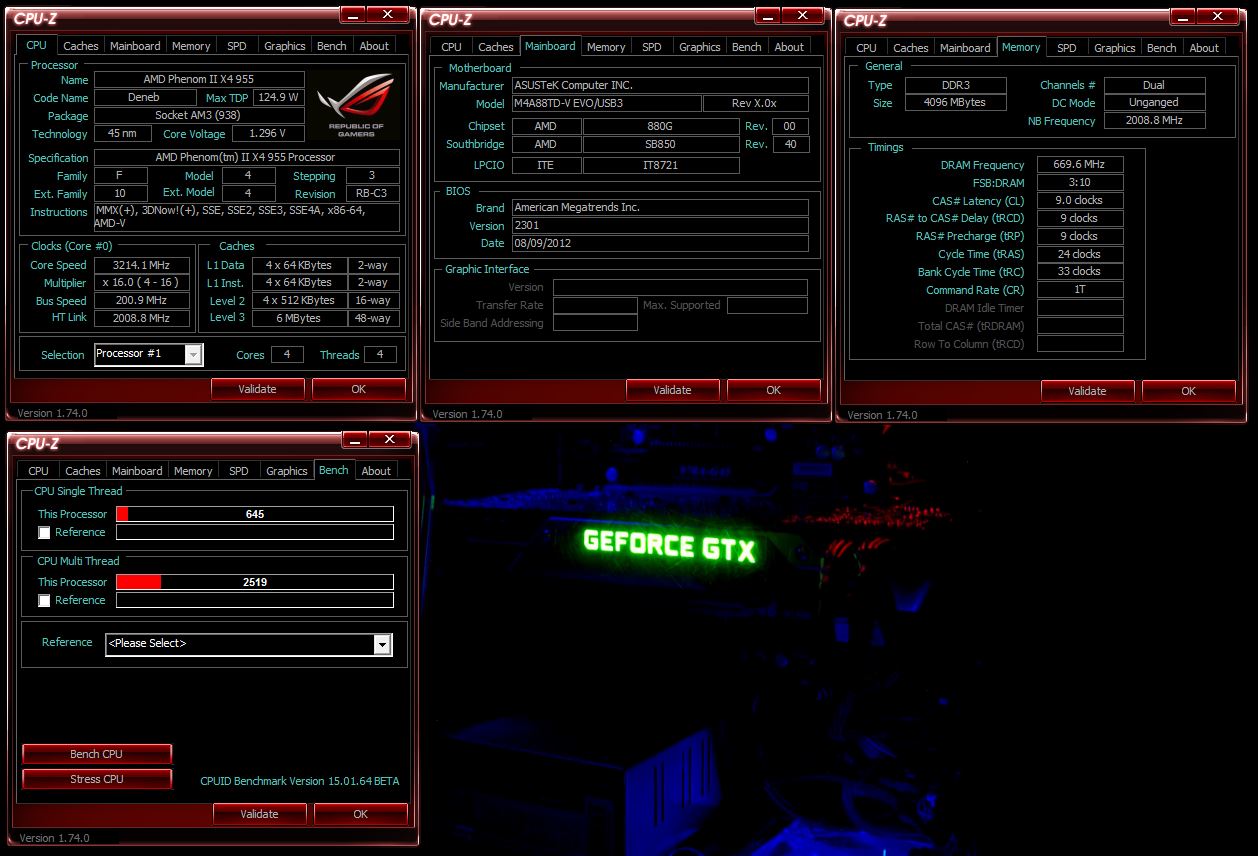The image size is (1258, 856).
Task: Tick the Reference checkbox under CPU Single Thread
Action: pyautogui.click(x=44, y=533)
